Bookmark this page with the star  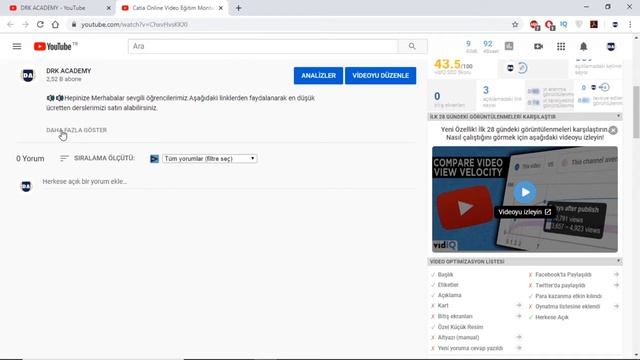[x=515, y=24]
